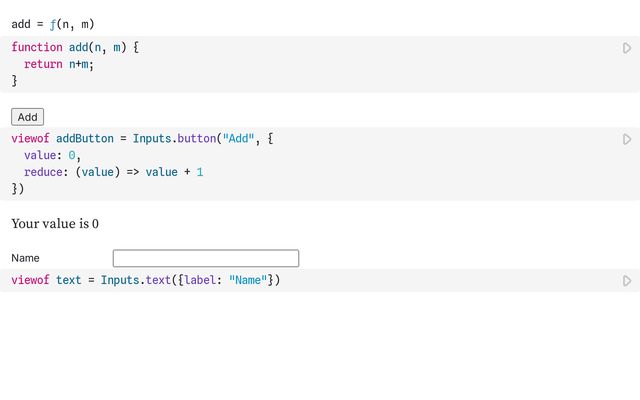Click the "Your value is 0" text
640x400 pixels.
[55, 224]
